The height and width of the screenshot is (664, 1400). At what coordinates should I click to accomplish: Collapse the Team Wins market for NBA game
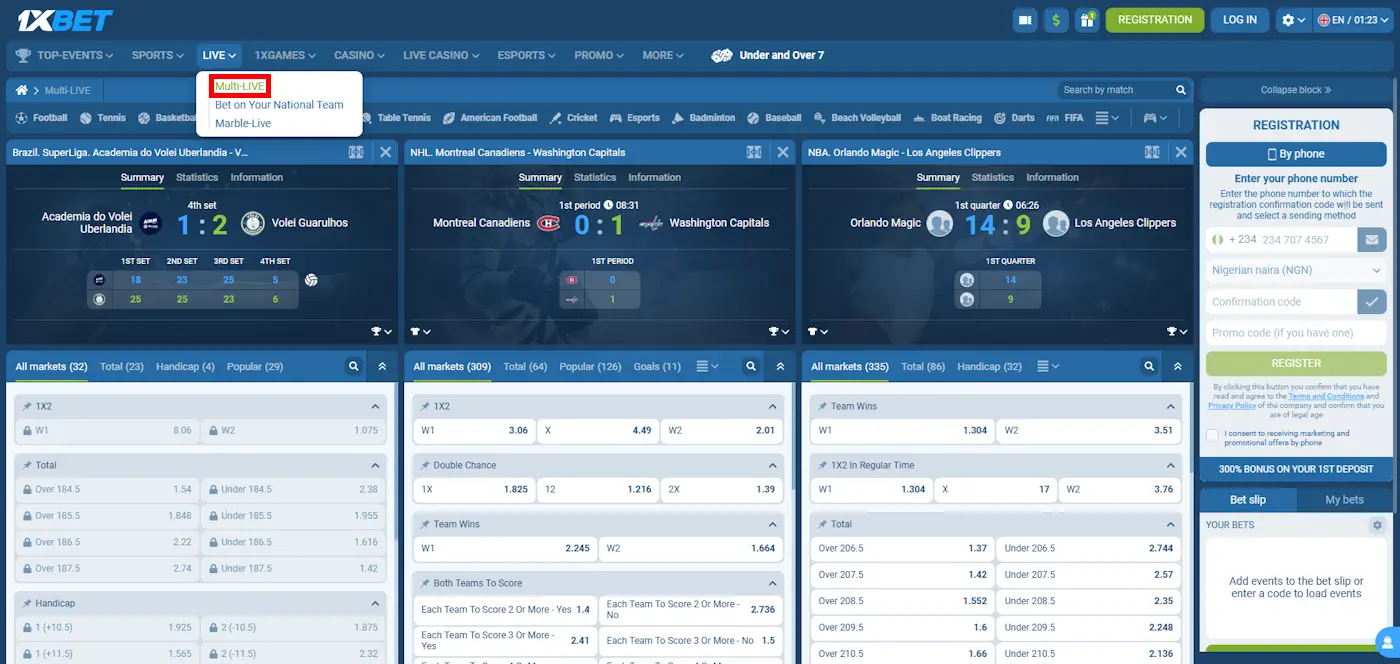pyautogui.click(x=1168, y=406)
